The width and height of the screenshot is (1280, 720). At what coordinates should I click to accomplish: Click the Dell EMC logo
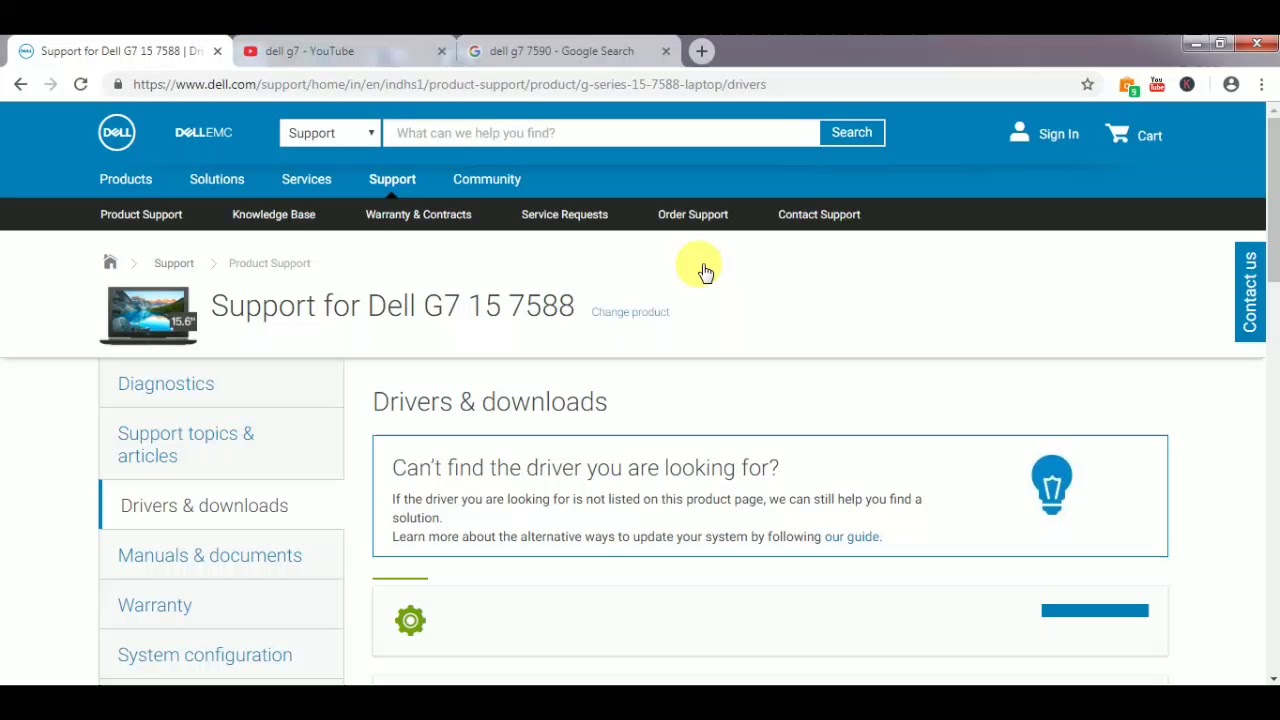click(x=203, y=132)
